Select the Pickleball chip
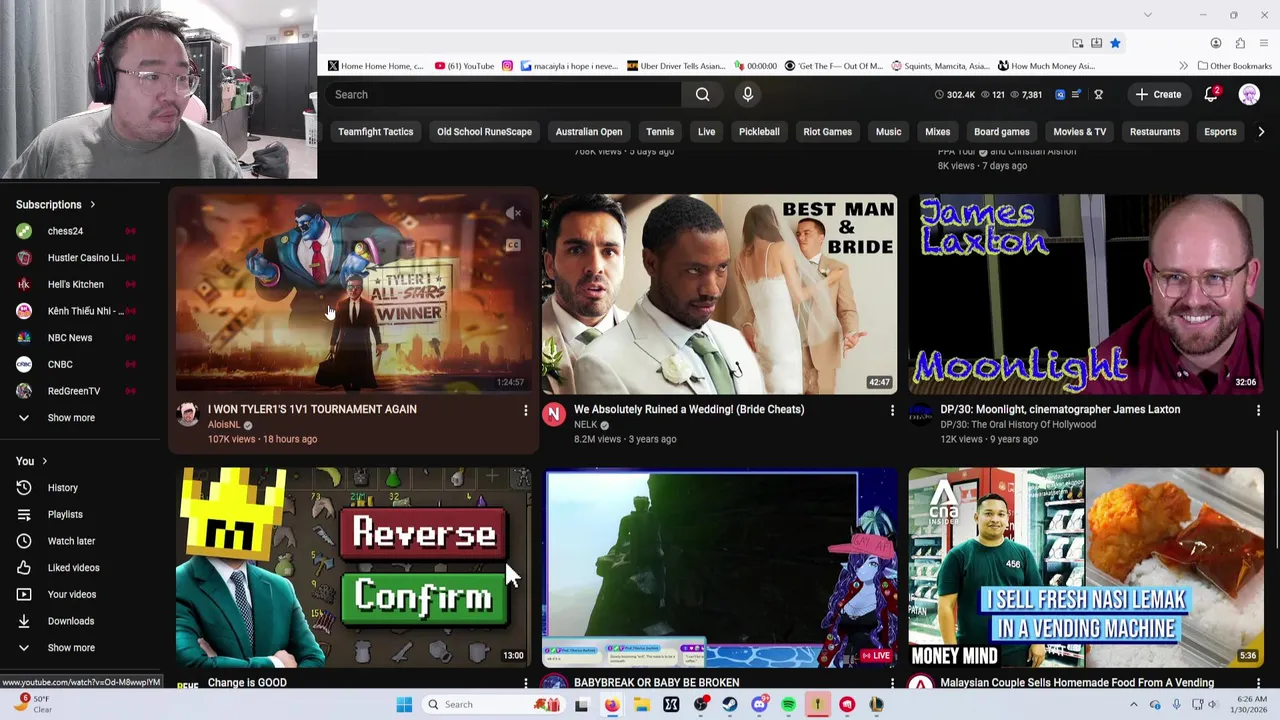This screenshot has width=1280, height=720. pos(759,131)
